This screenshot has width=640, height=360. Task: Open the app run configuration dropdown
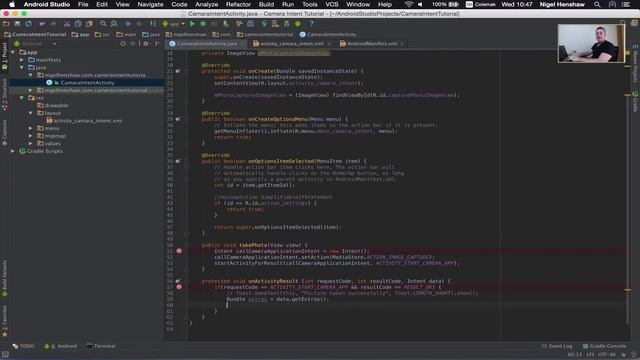[x=174, y=24]
